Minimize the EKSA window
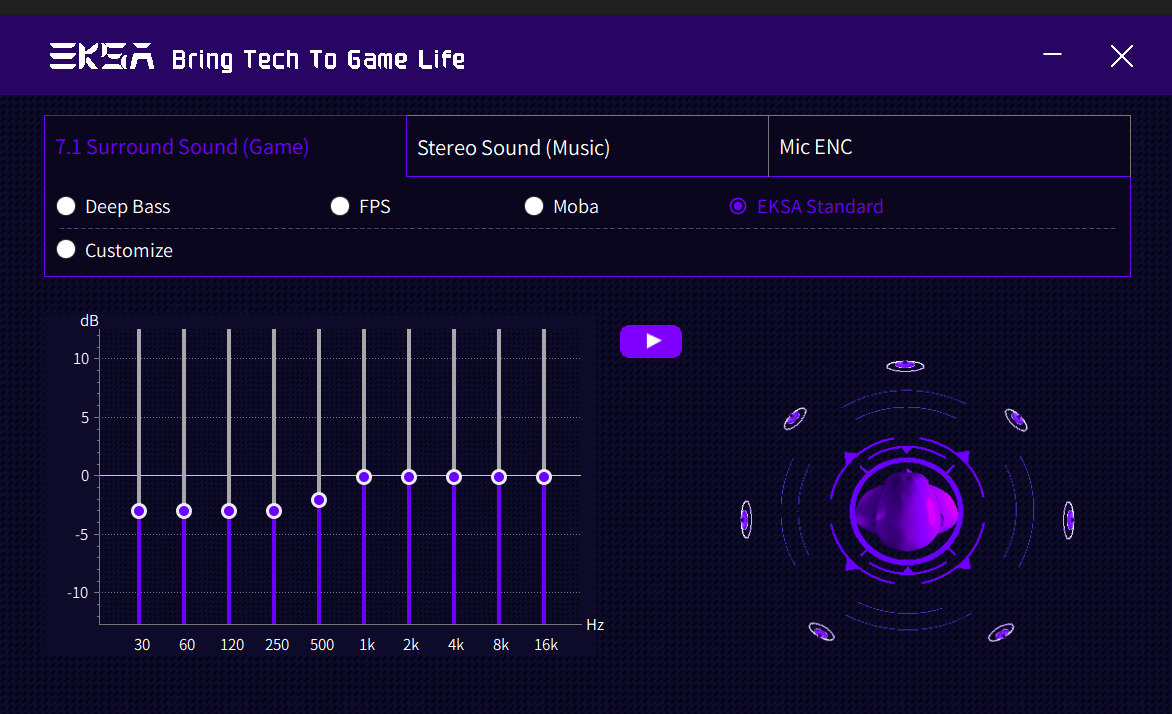The width and height of the screenshot is (1172, 714). click(1052, 55)
